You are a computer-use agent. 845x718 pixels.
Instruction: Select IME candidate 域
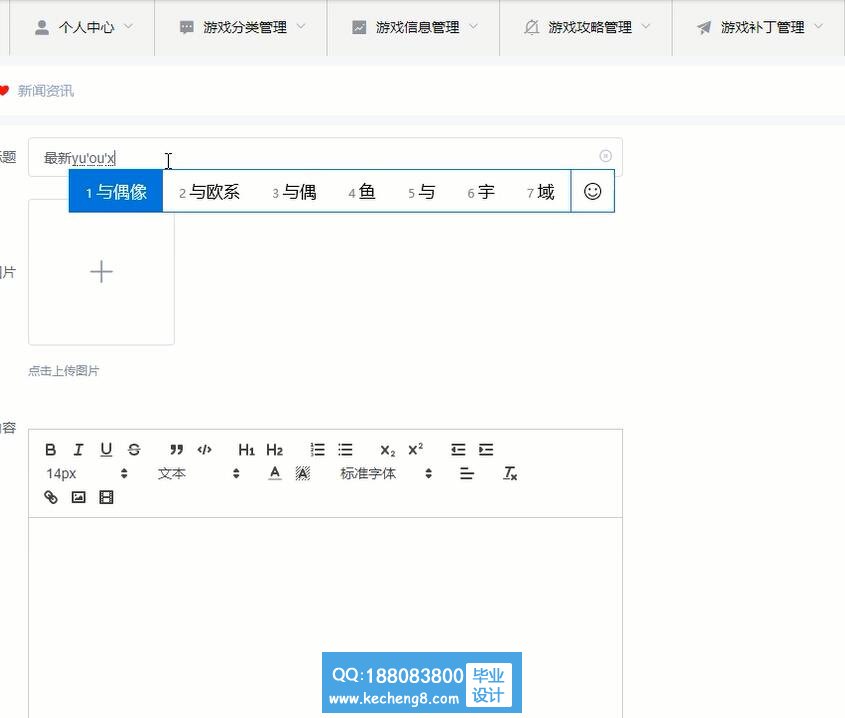541,192
